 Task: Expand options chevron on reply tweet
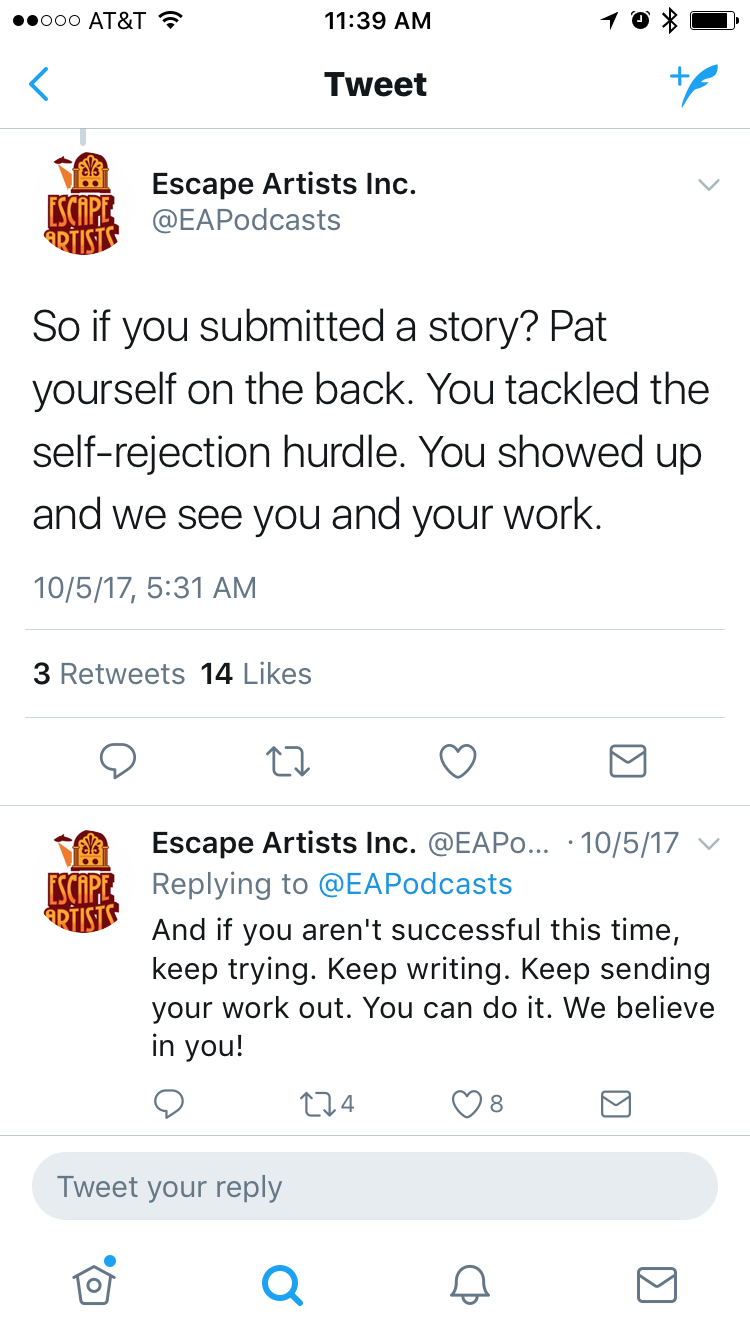[x=709, y=844]
